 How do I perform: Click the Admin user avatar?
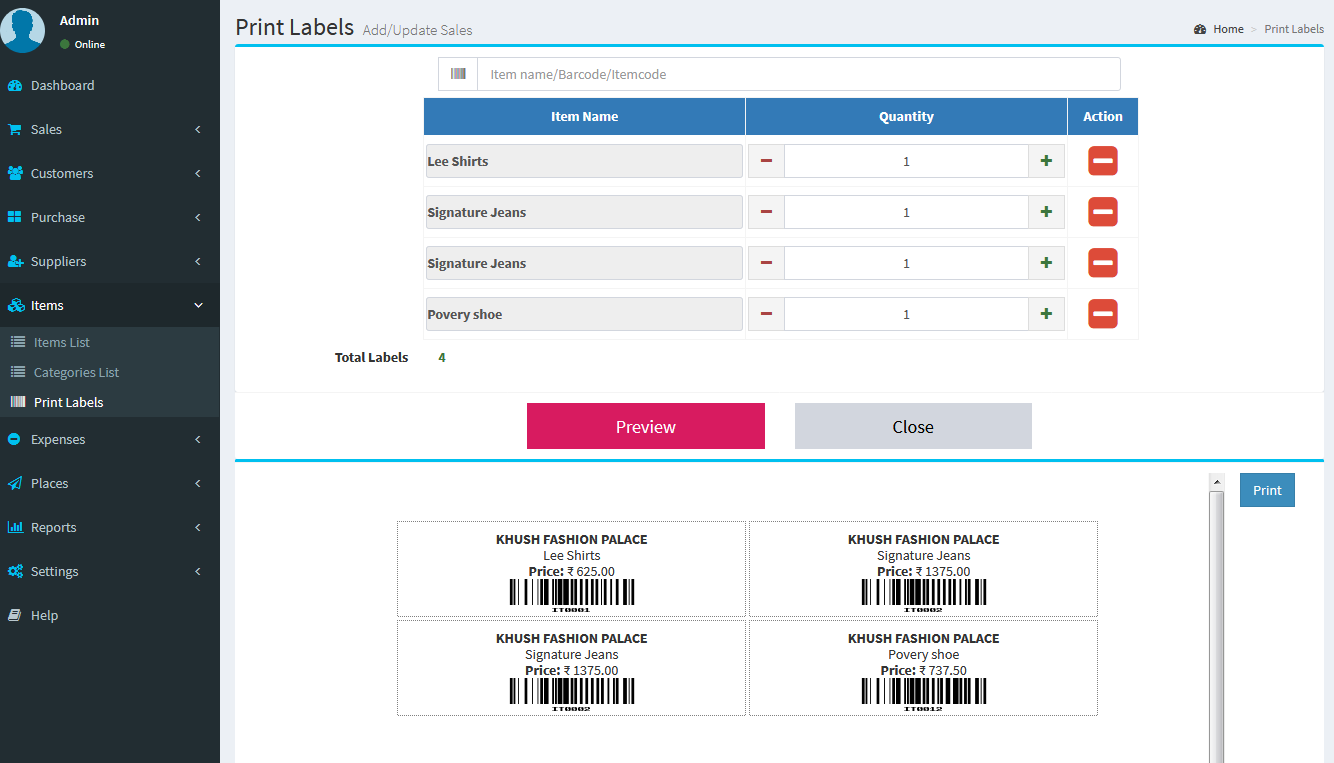22,29
